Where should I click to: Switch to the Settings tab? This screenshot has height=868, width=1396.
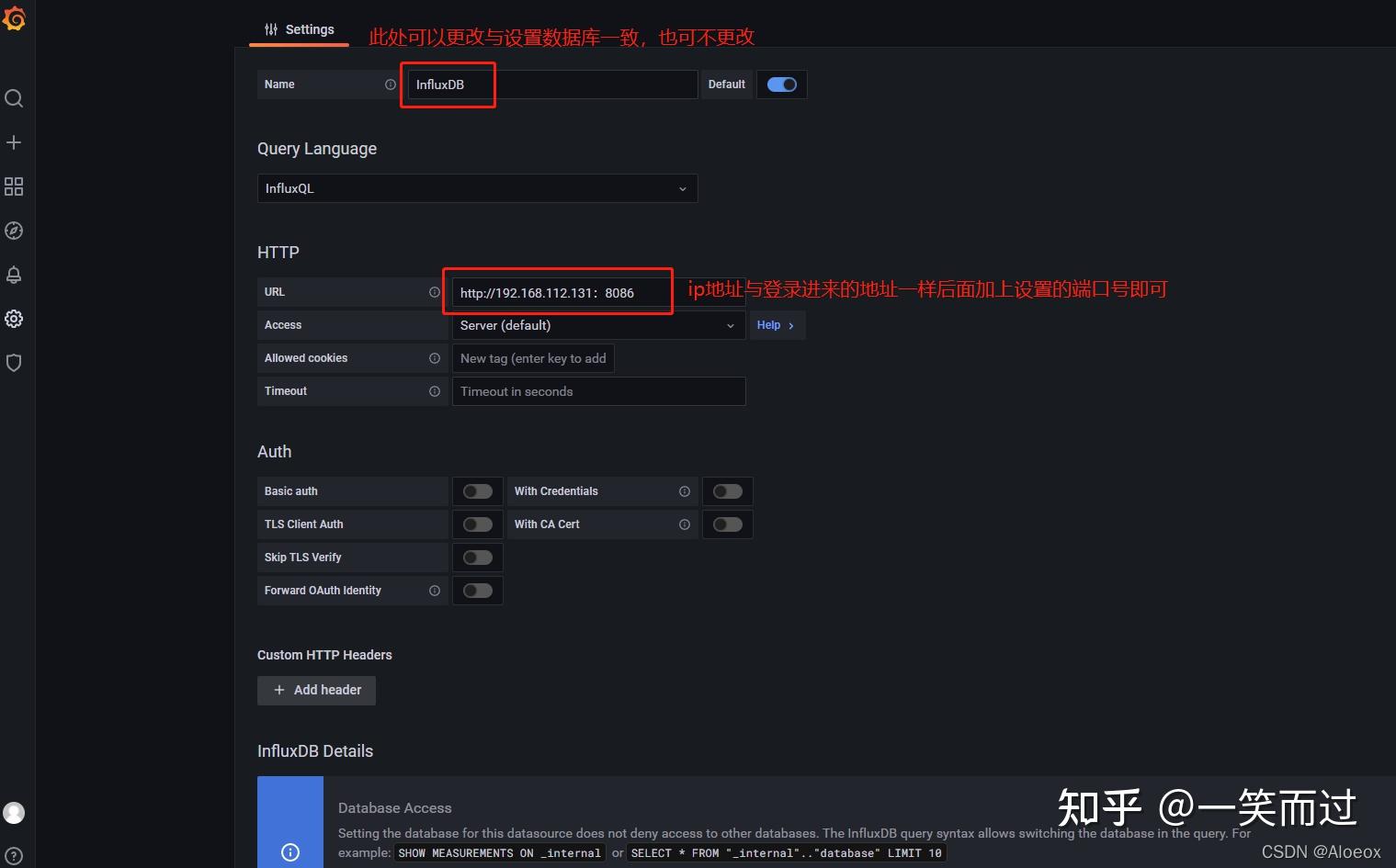click(299, 28)
